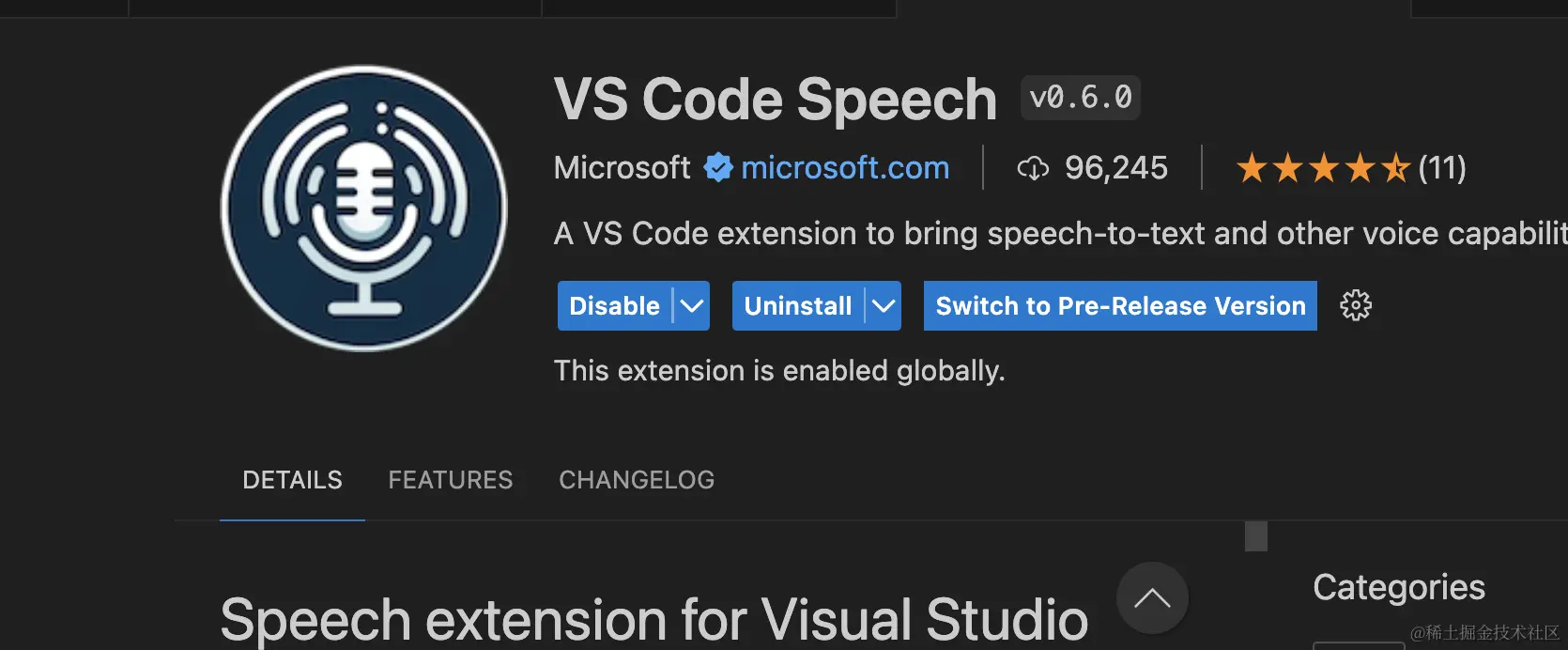
Task: Click the scrollbar thumb beside Categories
Action: pyautogui.click(x=1256, y=536)
